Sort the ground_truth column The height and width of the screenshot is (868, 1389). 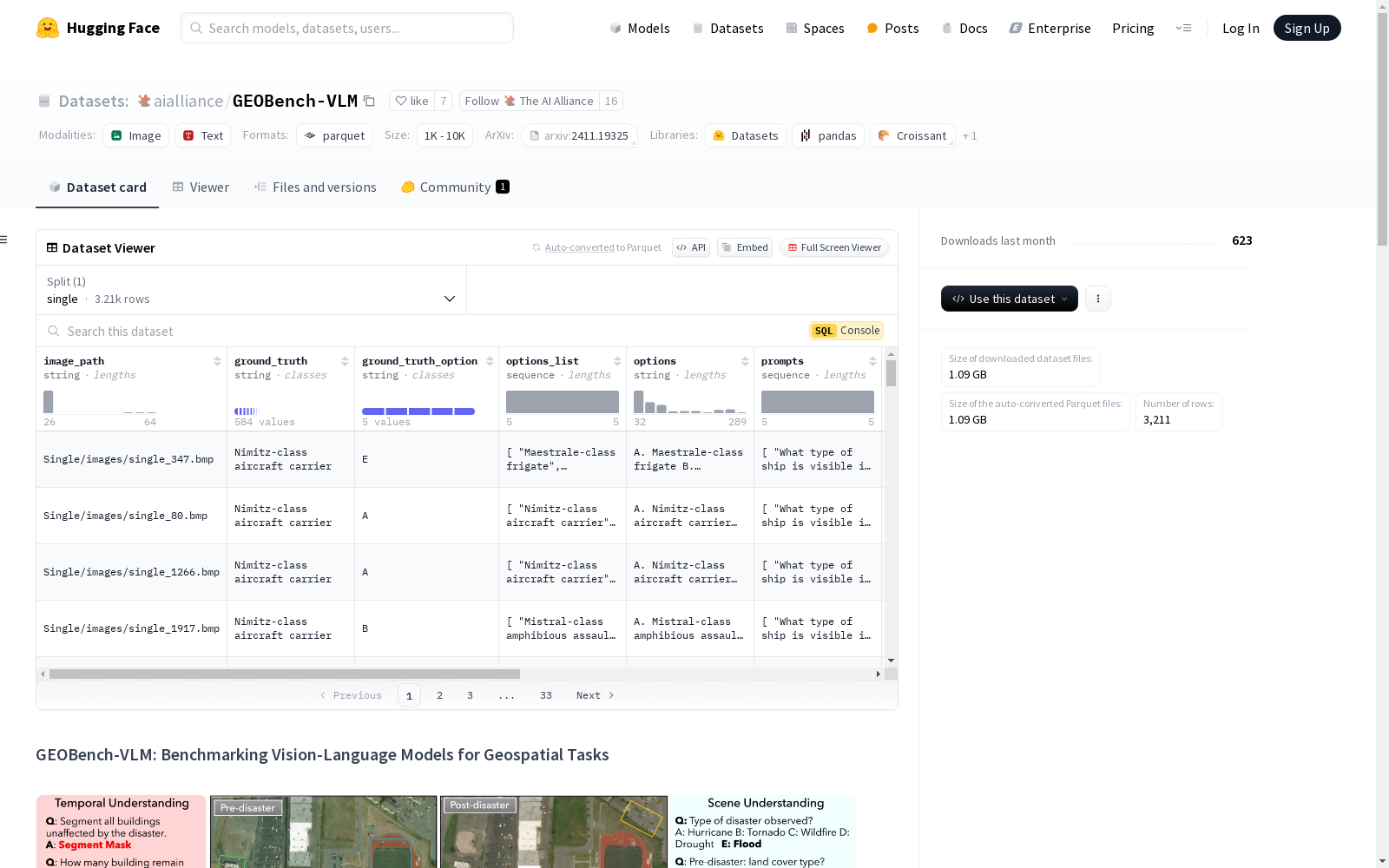coord(345,361)
